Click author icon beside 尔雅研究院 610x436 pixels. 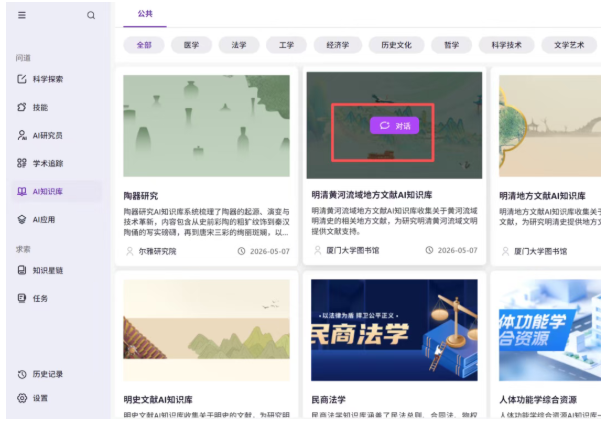[130, 251]
